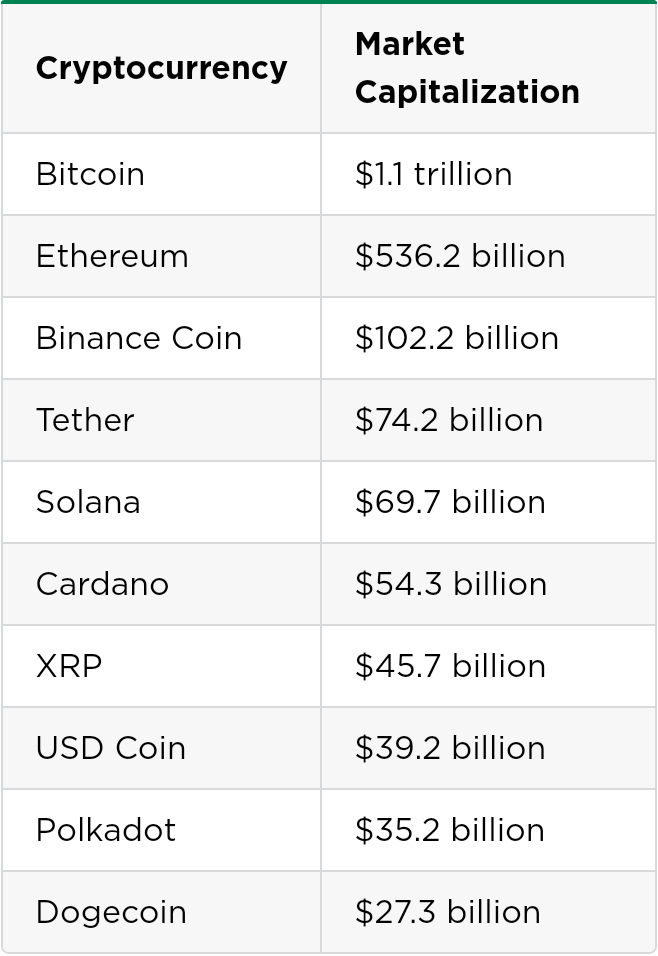Click the $45.7 billion value
The width and height of the screenshot is (658, 956).
click(x=450, y=667)
